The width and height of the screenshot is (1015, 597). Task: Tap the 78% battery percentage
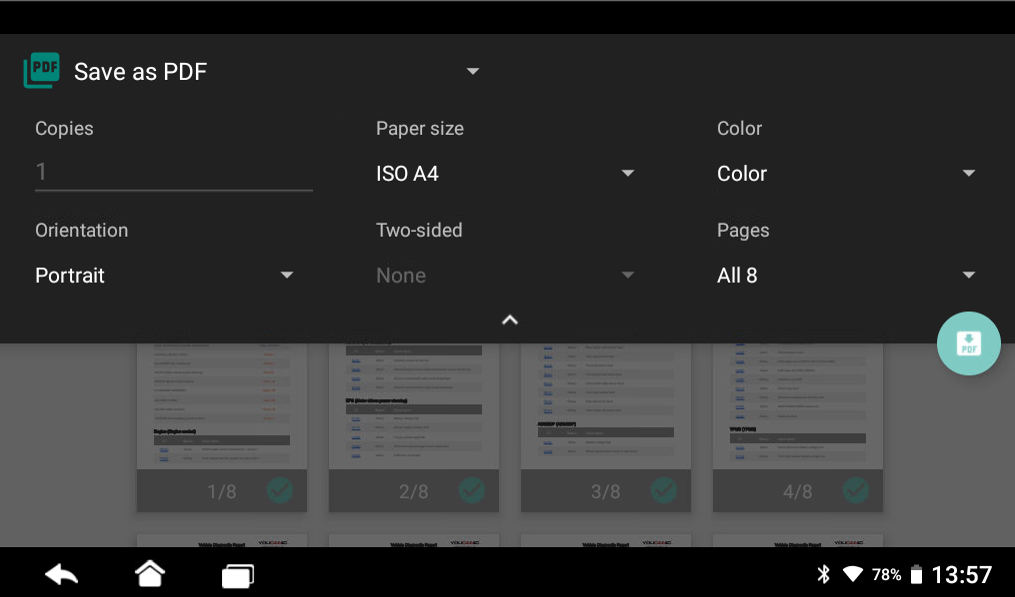[x=886, y=574]
